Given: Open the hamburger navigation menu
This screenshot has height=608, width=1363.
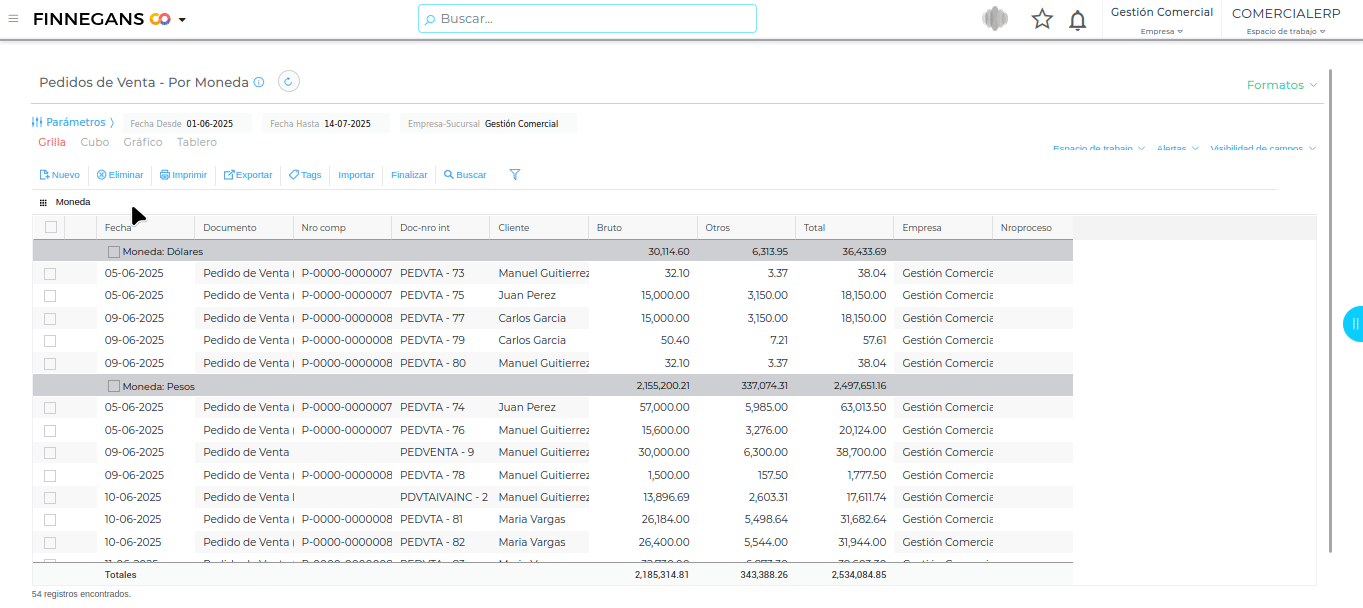Looking at the screenshot, I should click(x=13, y=18).
